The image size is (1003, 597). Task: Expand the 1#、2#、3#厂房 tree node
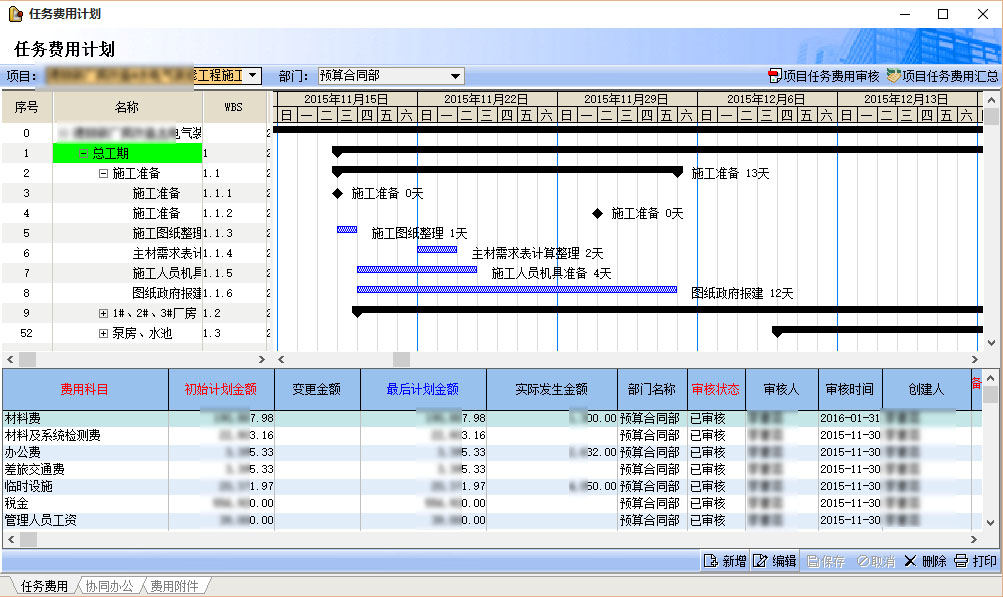click(103, 313)
